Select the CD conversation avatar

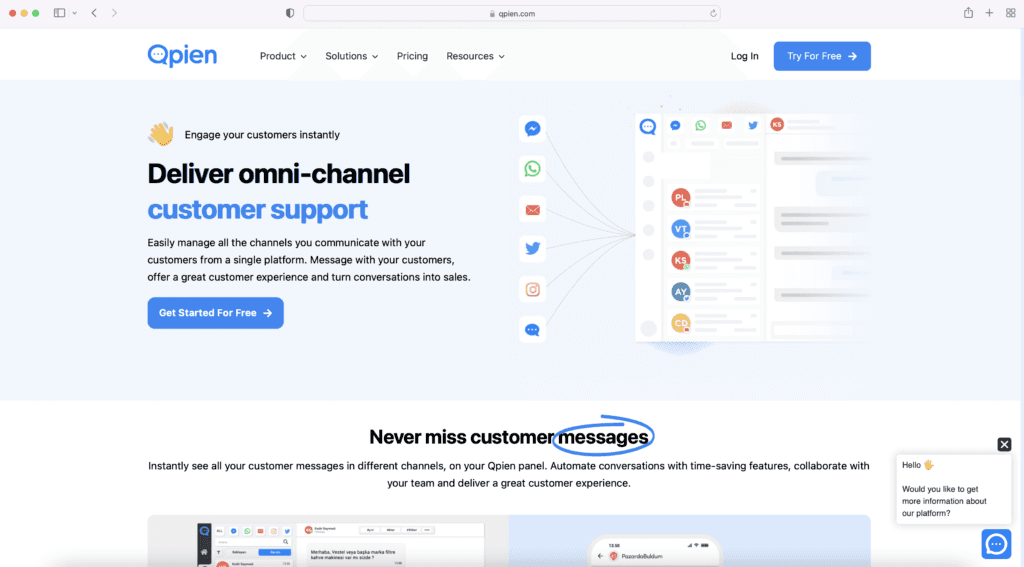pyautogui.click(x=680, y=323)
